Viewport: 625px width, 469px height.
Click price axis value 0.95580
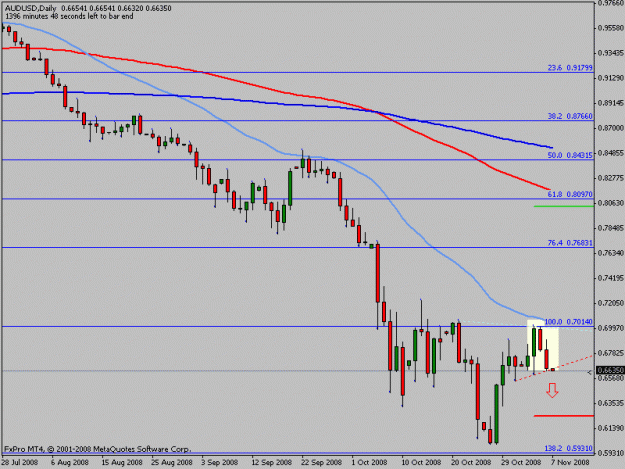pos(610,28)
